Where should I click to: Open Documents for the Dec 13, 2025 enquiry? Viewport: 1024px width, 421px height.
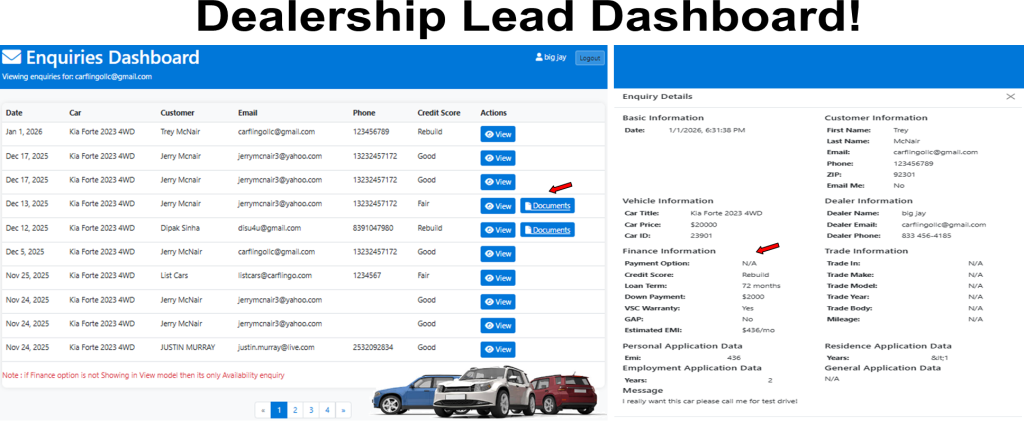click(x=547, y=206)
